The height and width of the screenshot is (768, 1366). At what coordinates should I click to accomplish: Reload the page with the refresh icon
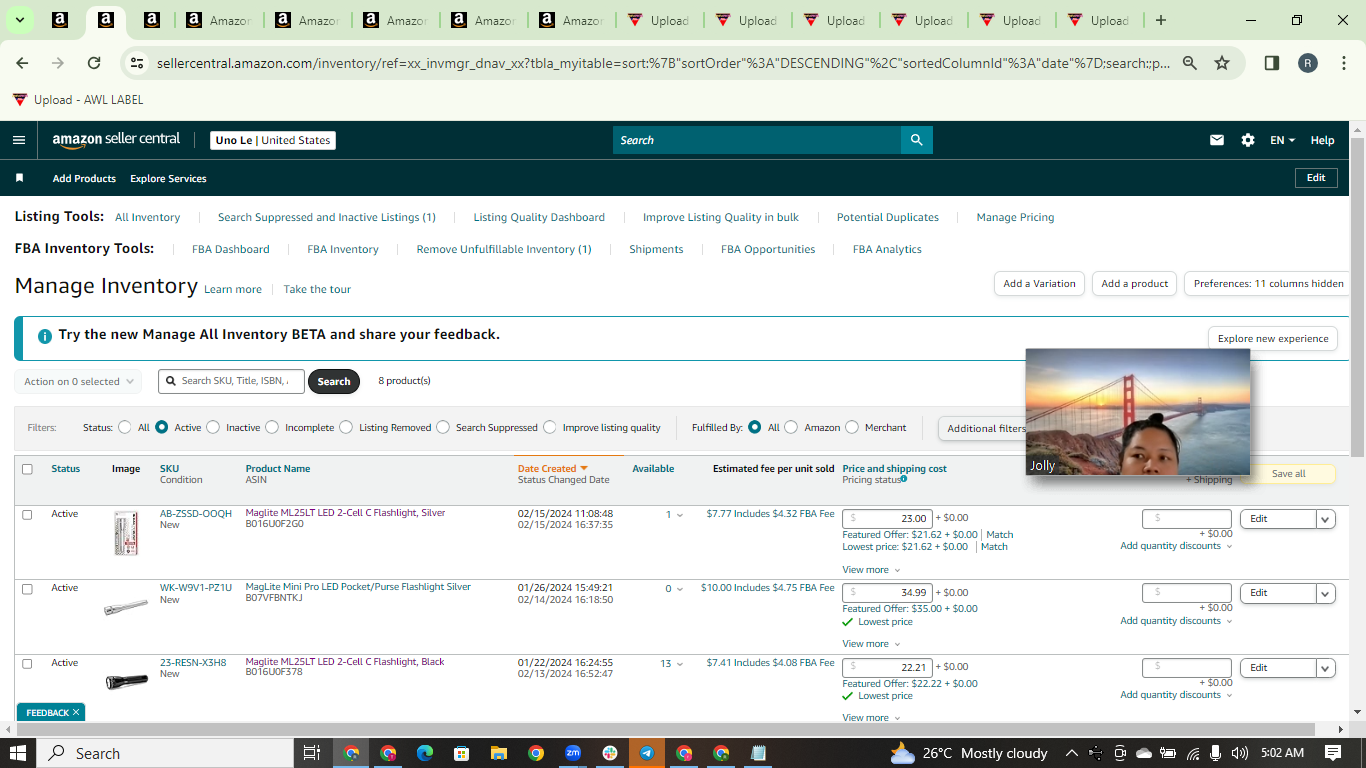tap(94, 63)
